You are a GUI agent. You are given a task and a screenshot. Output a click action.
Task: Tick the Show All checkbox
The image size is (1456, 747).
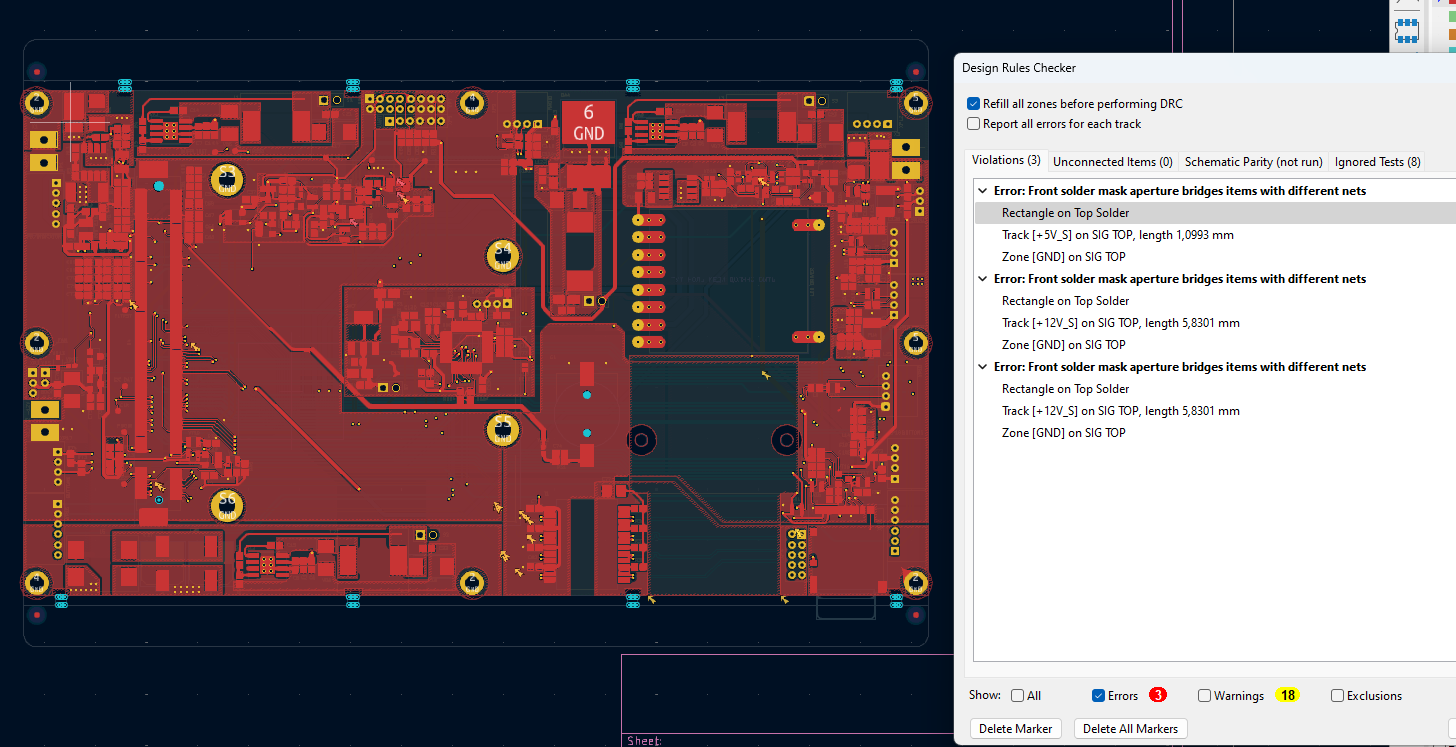pos(1017,696)
